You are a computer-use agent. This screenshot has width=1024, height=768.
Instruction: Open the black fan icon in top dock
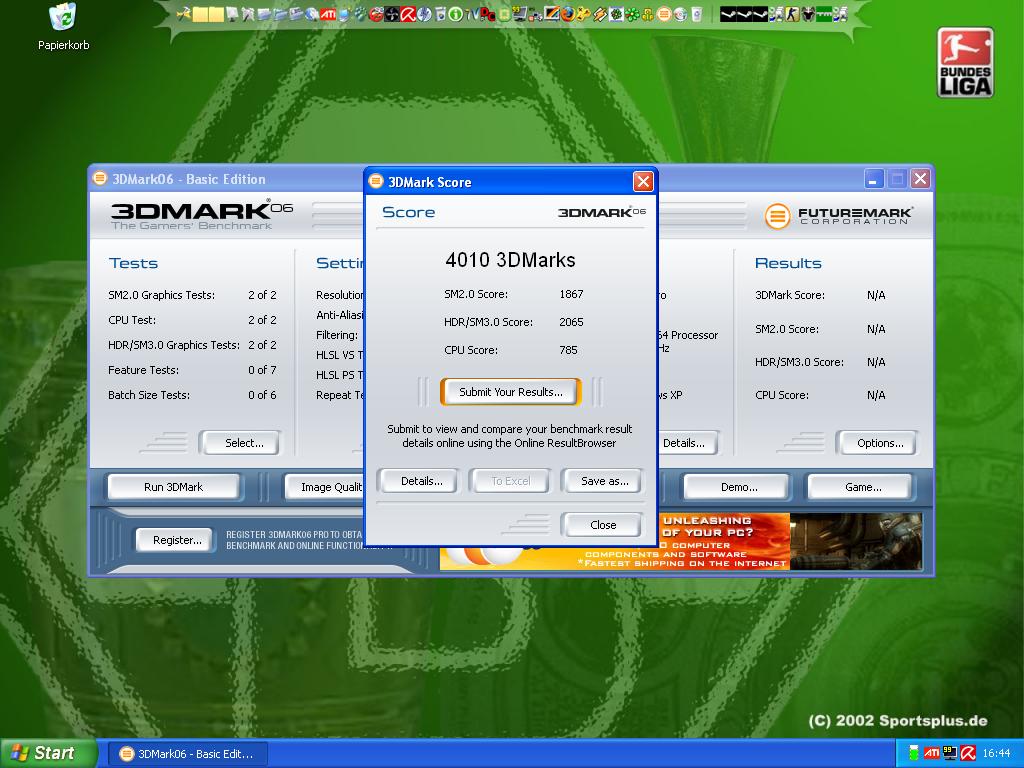pyautogui.click(x=392, y=14)
